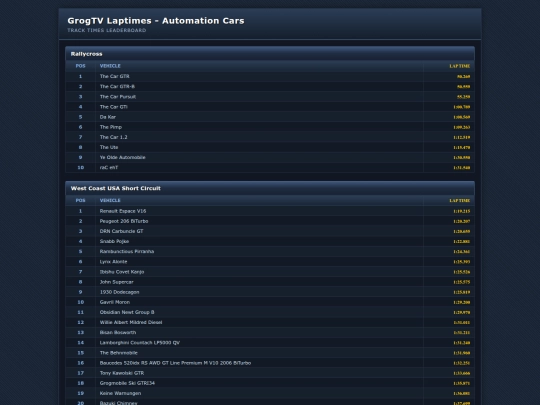Select "Rambunctious Pirranha" entry
Viewport: 540px width, 405px height.
pyautogui.click(x=127, y=251)
